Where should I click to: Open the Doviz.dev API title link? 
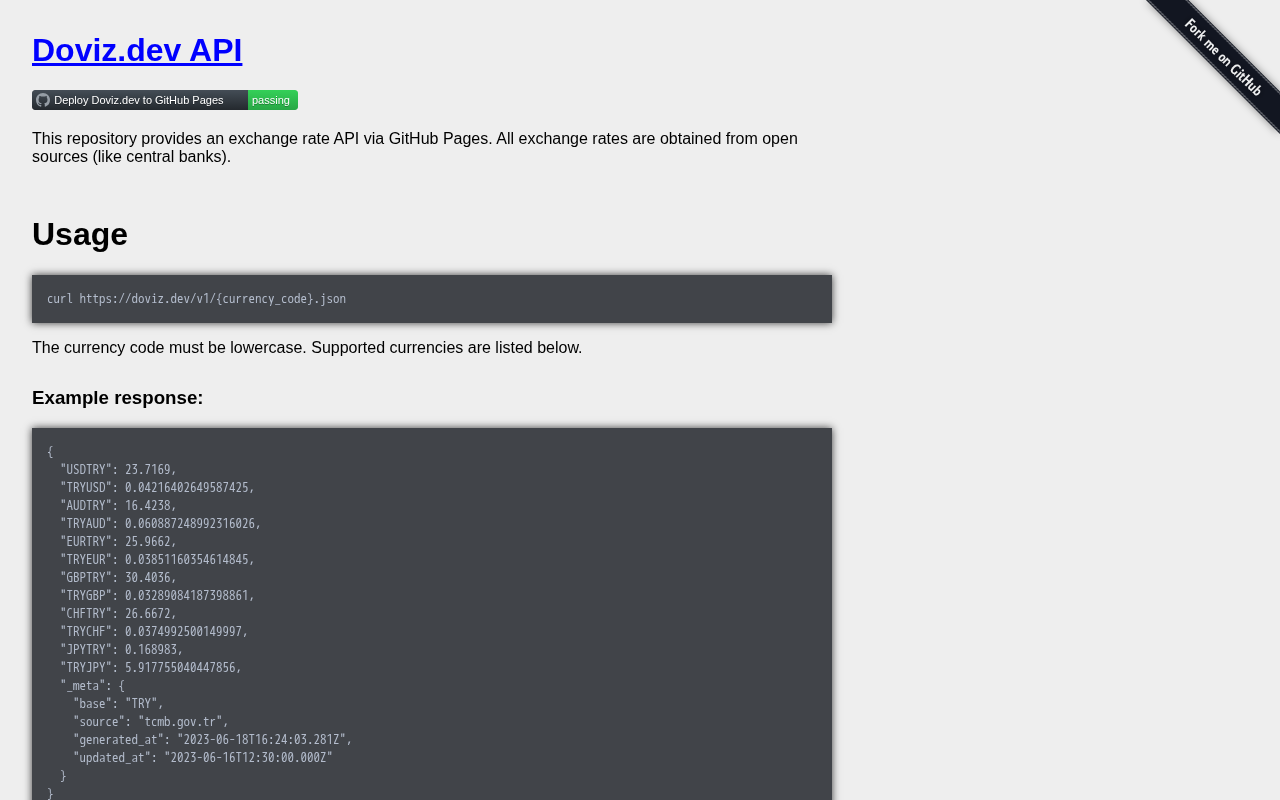click(137, 50)
